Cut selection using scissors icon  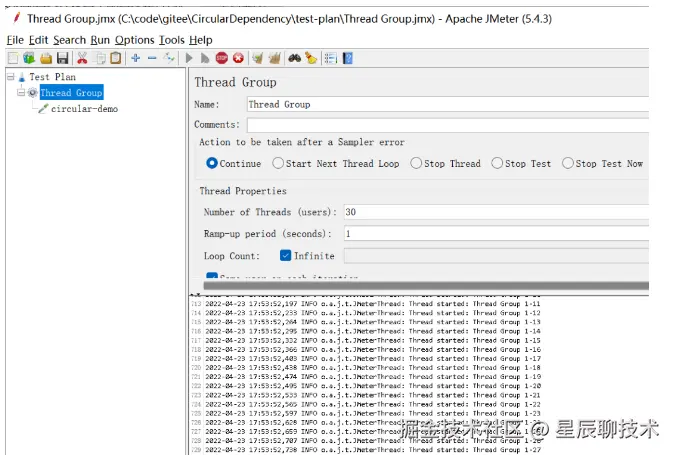82,58
